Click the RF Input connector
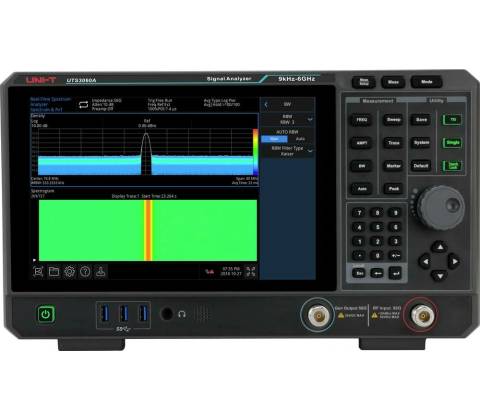Viewport: 480px width, 420px height. (x=422, y=315)
